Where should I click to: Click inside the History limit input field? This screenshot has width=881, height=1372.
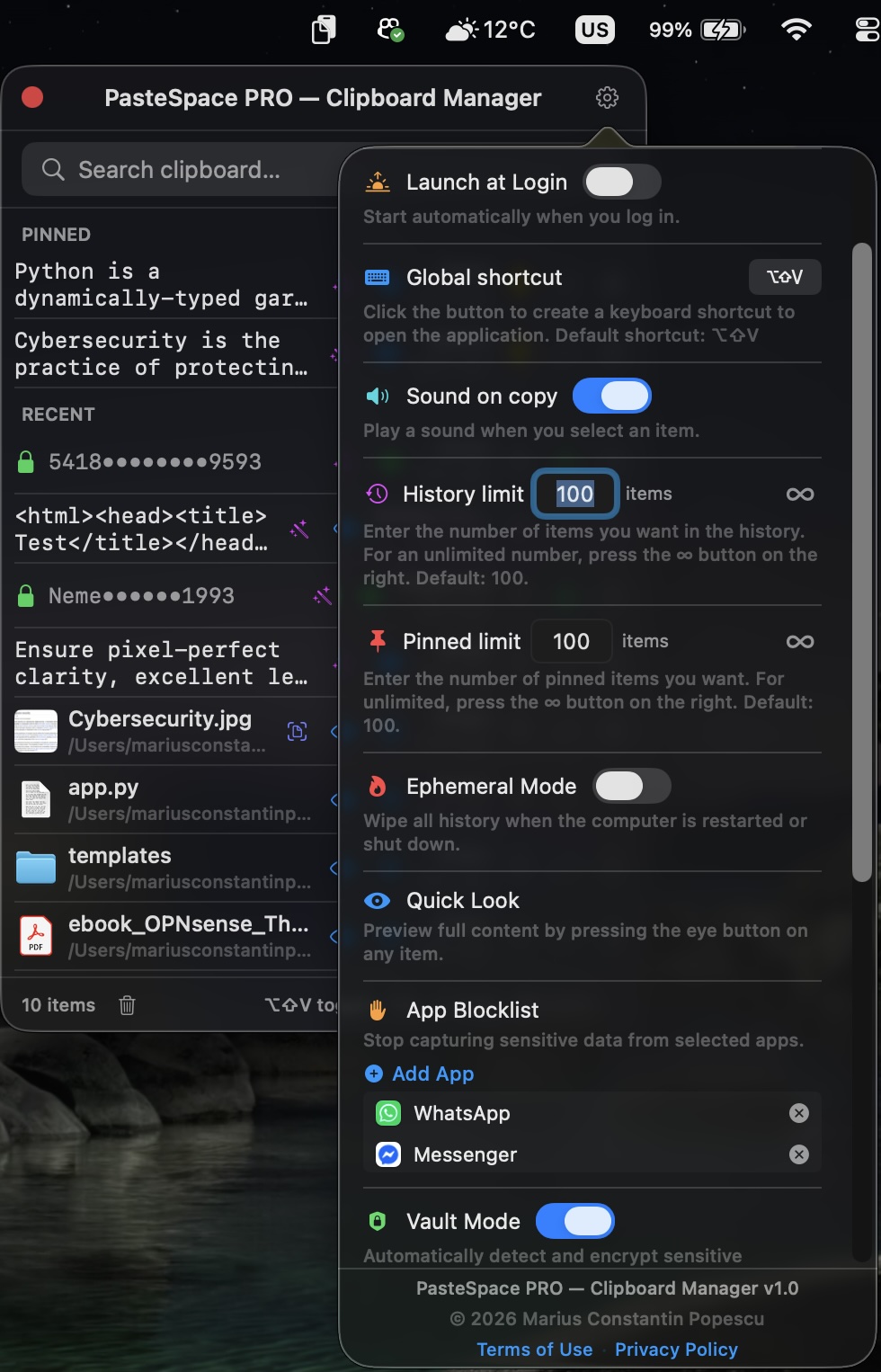[574, 494]
